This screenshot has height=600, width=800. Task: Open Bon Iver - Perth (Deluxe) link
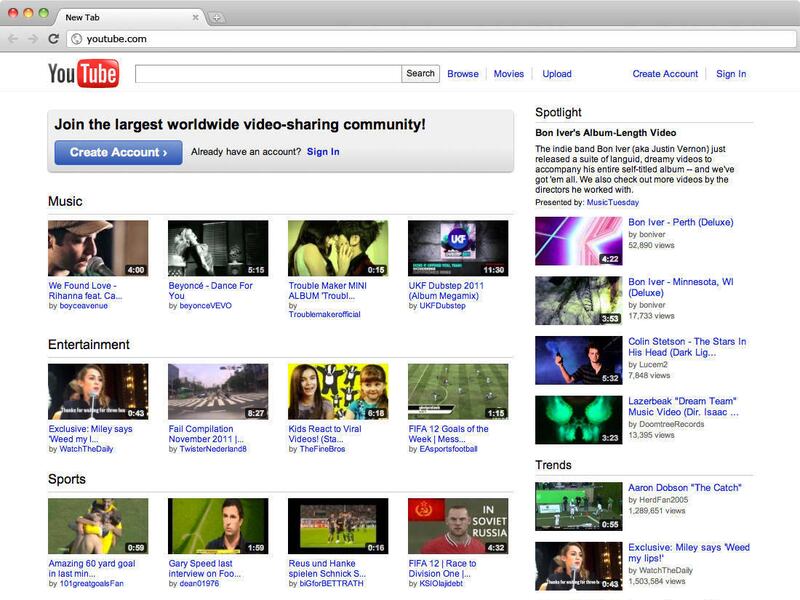click(680, 222)
